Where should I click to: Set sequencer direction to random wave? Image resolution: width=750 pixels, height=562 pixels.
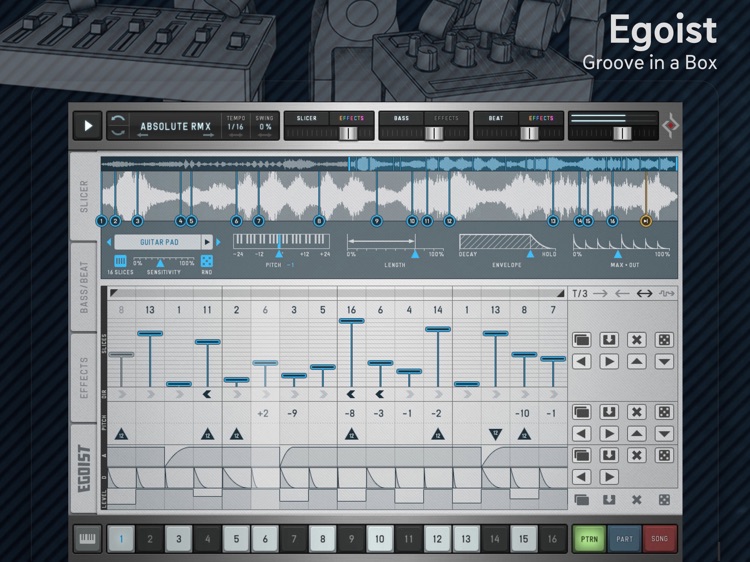[667, 293]
